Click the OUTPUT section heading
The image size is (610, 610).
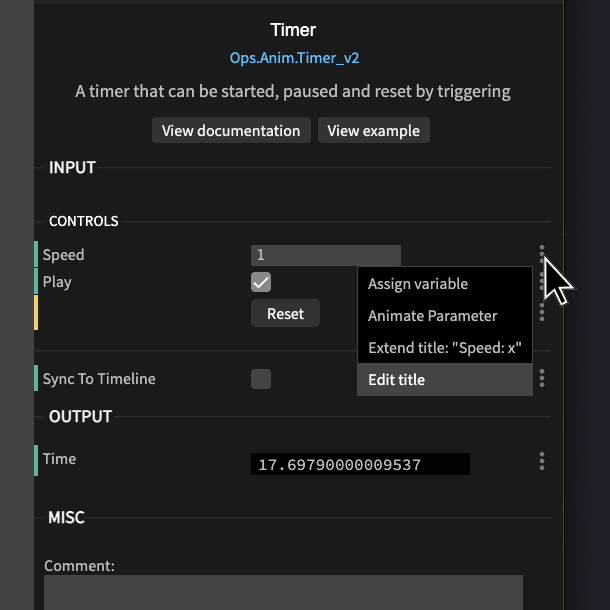[81, 417]
